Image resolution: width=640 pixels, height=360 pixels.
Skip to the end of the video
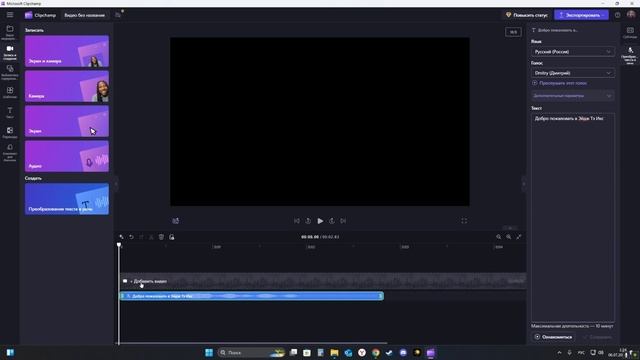[343, 221]
